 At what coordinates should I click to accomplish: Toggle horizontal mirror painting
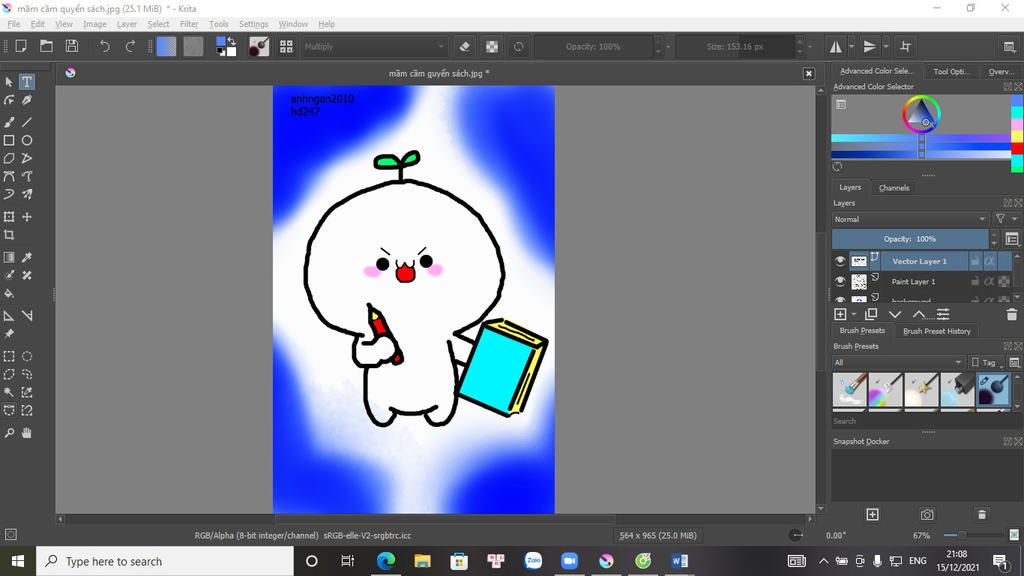pyautogui.click(x=836, y=46)
